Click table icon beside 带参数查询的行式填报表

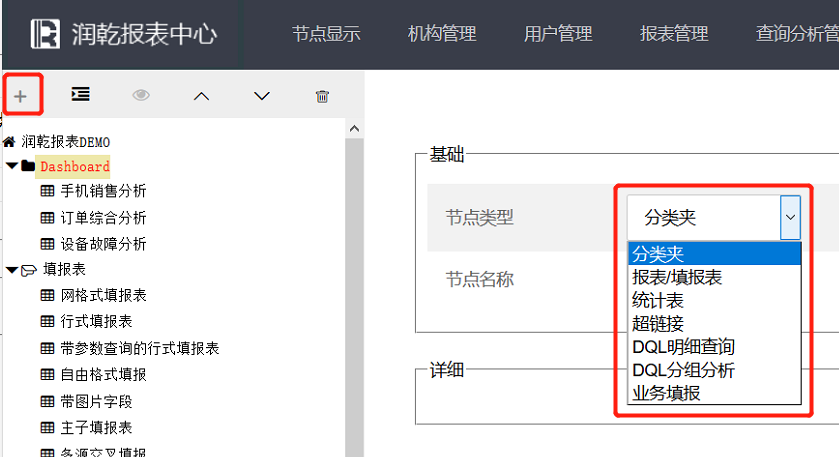tap(47, 348)
